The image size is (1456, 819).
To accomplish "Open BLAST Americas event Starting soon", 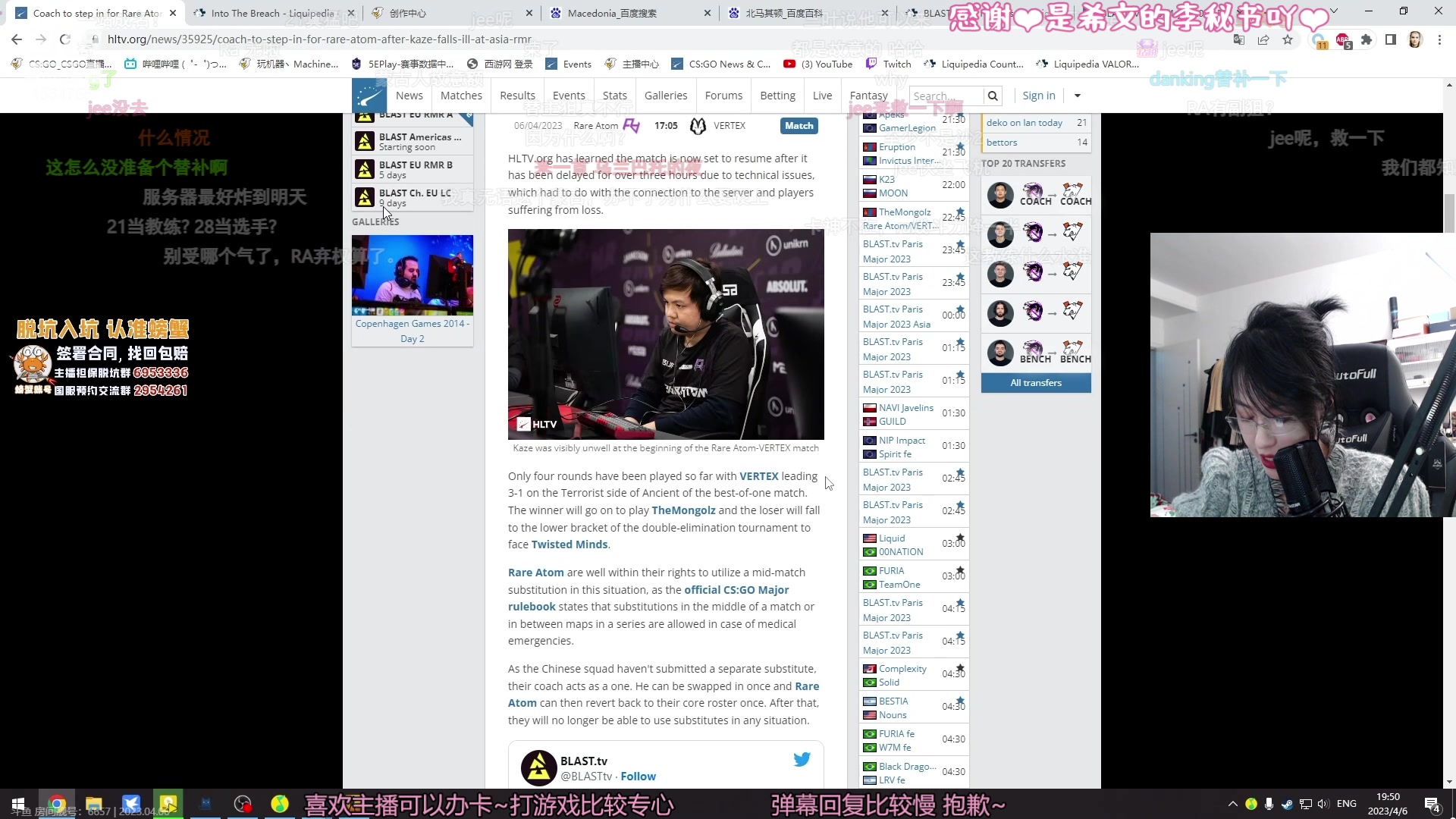I will click(x=413, y=141).
